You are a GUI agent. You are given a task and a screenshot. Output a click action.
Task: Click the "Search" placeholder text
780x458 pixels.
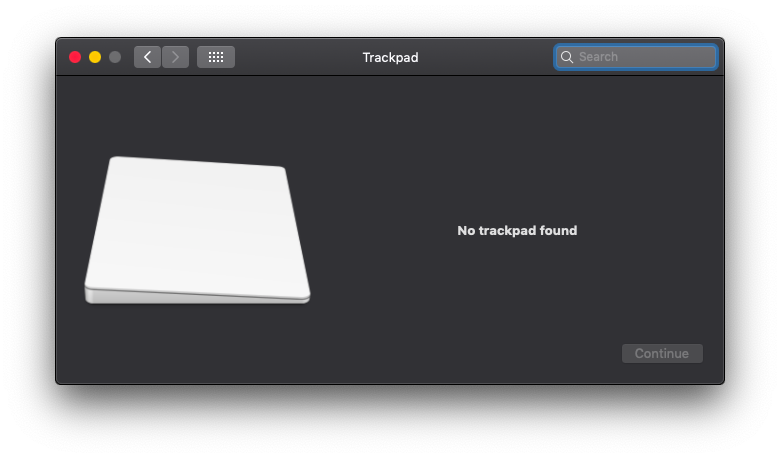click(x=598, y=57)
